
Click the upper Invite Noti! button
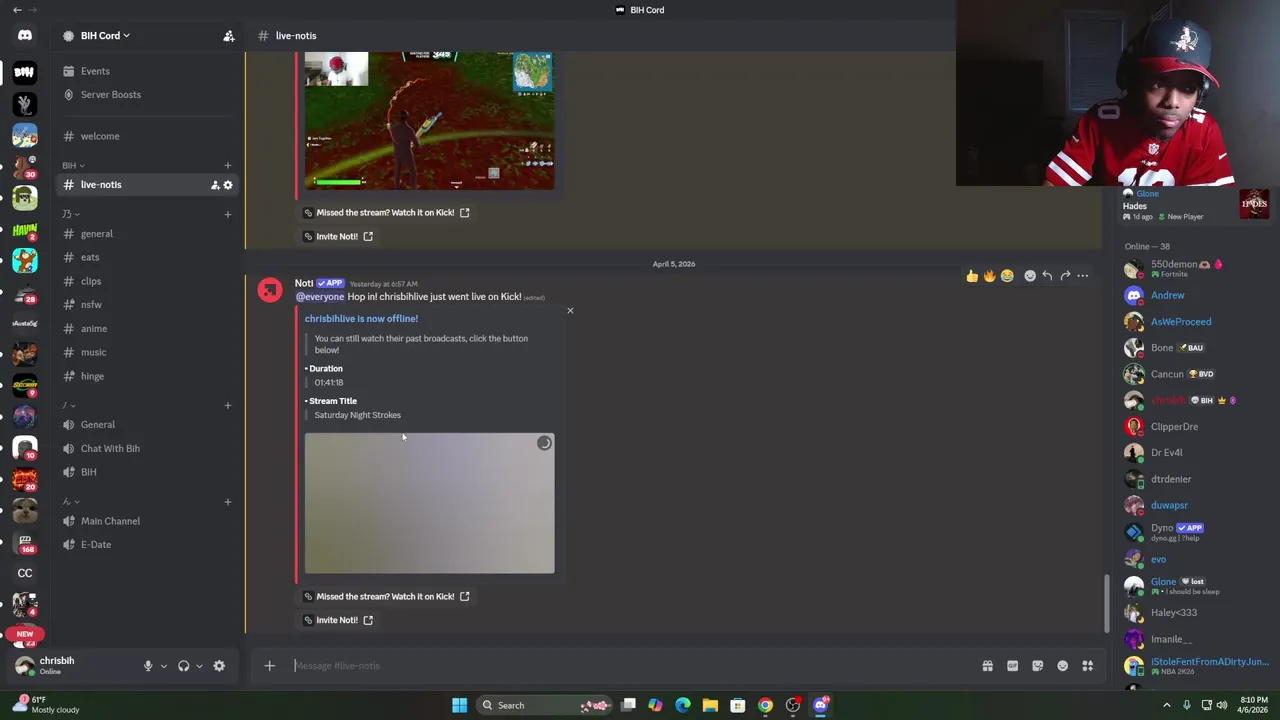point(339,237)
